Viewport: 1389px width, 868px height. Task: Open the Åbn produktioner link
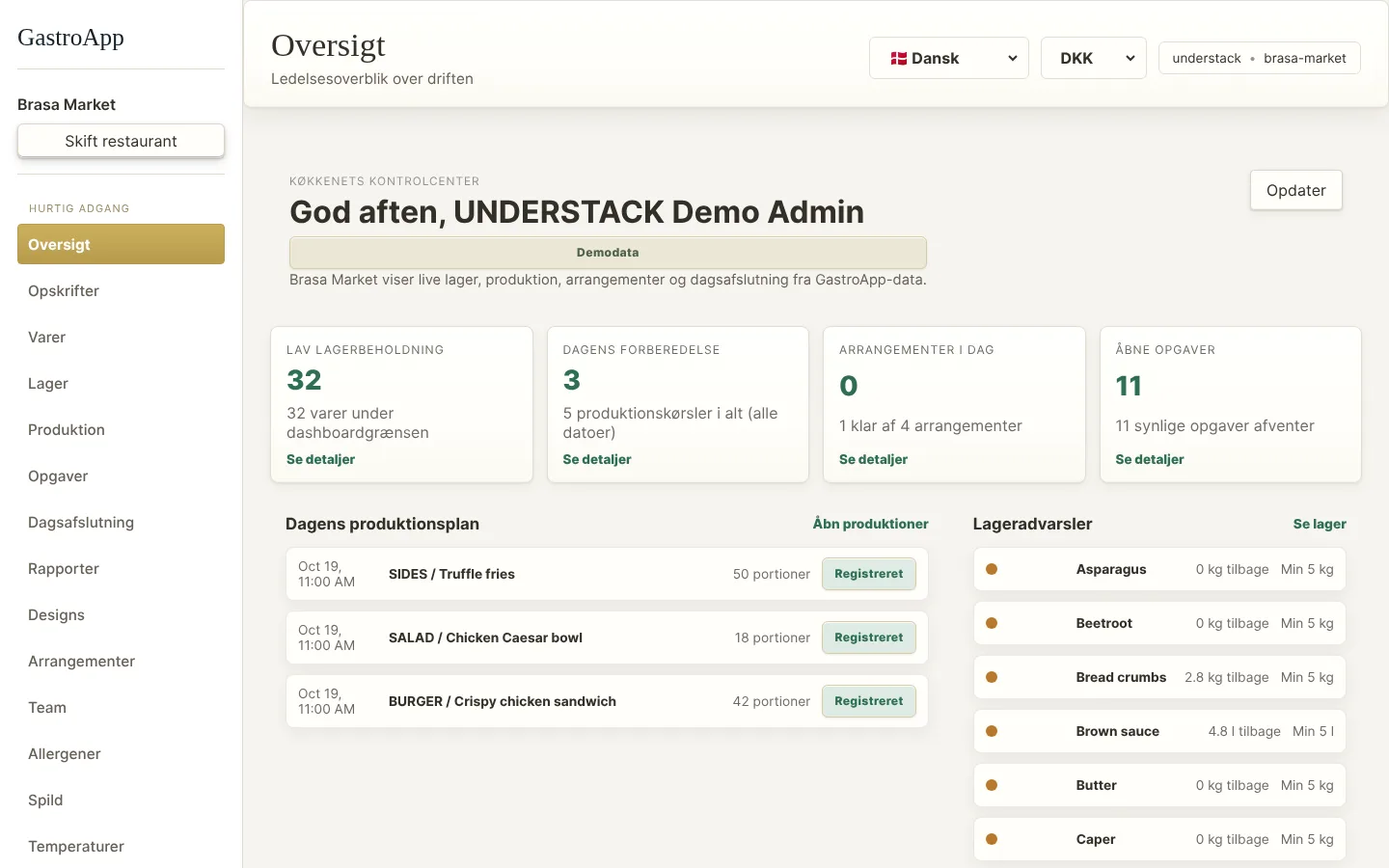(x=870, y=524)
